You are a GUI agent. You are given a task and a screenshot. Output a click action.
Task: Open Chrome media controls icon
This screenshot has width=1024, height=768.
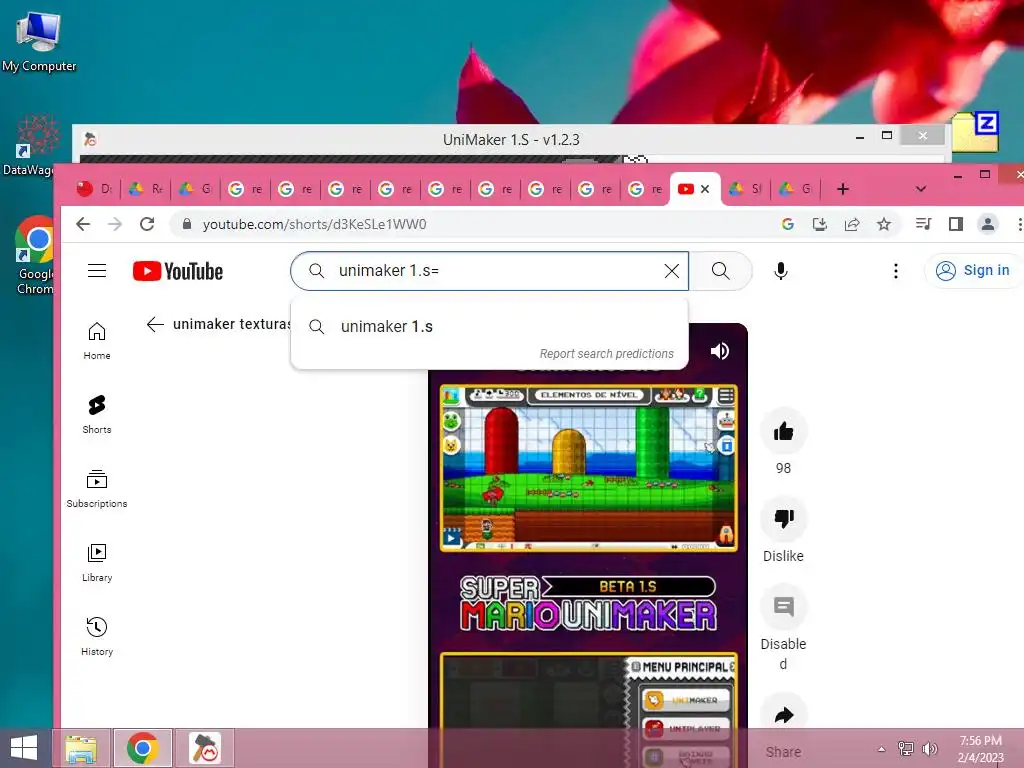(x=923, y=225)
